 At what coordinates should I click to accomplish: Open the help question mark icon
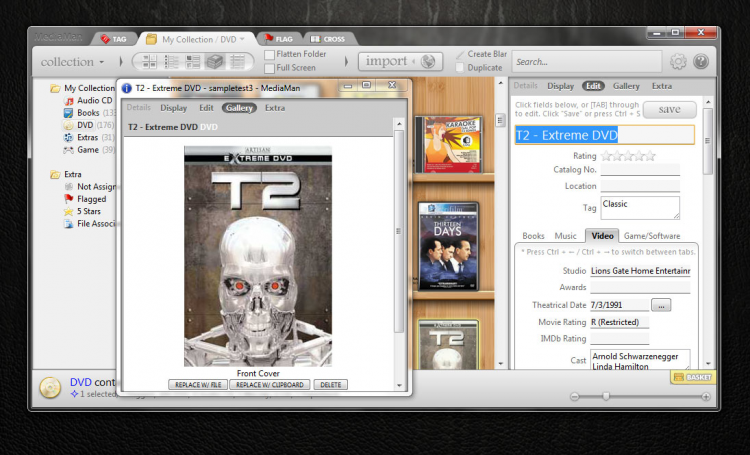click(701, 61)
